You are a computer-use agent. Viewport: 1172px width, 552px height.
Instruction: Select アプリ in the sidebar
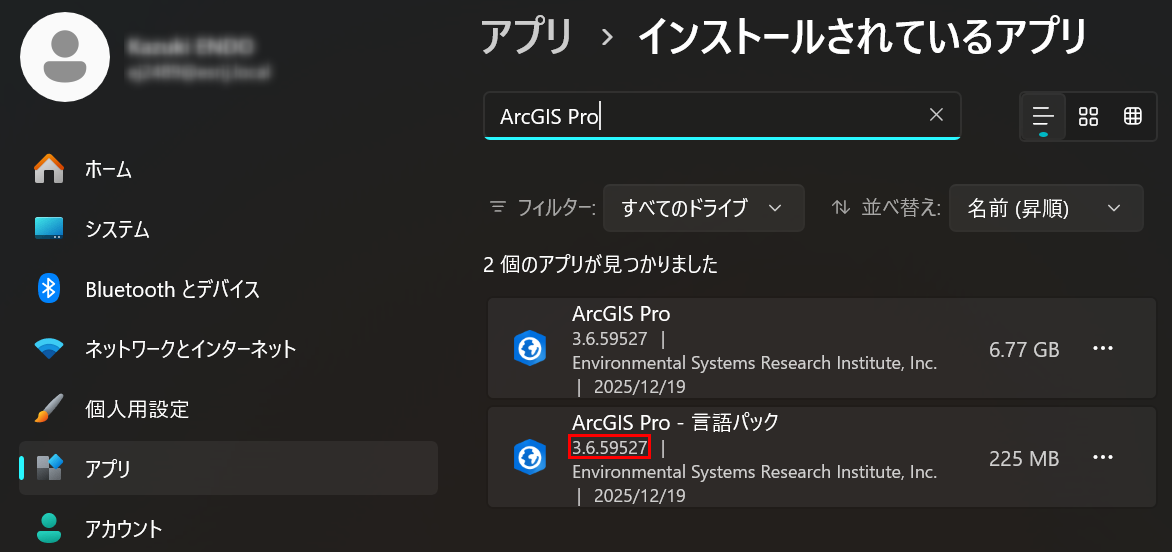tap(108, 468)
